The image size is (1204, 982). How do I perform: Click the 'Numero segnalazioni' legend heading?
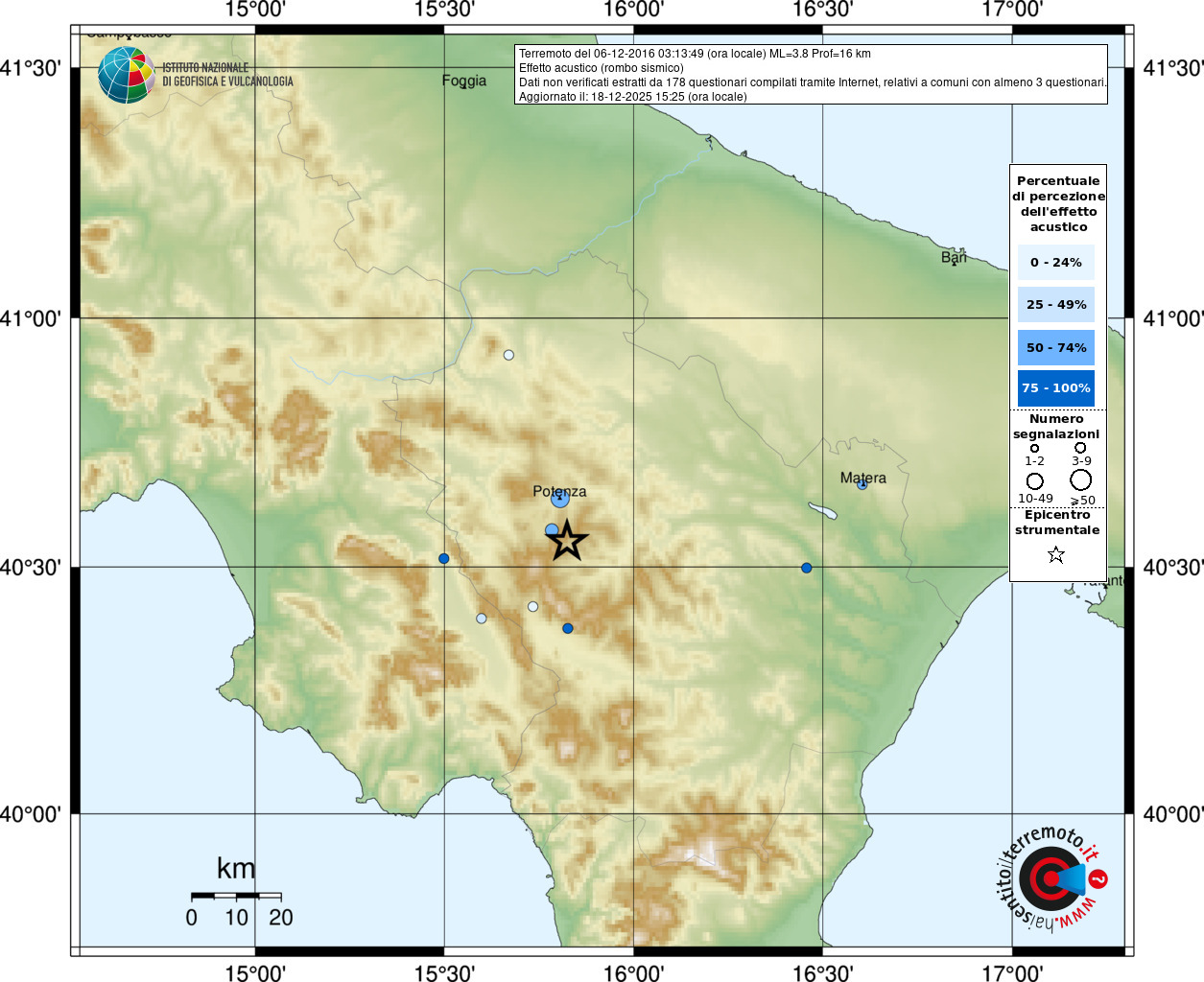tap(1056, 427)
